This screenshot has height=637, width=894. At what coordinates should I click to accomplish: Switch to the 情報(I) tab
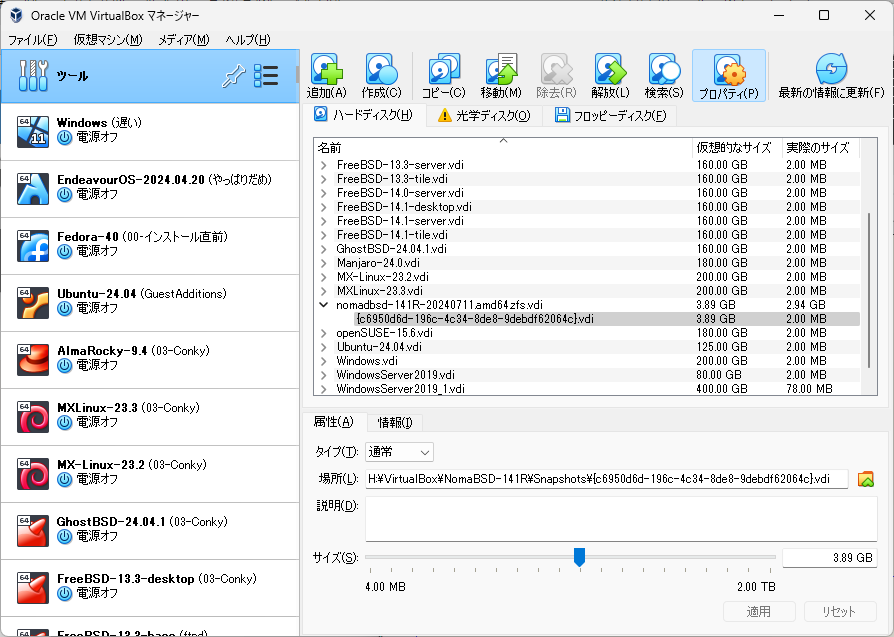395,423
